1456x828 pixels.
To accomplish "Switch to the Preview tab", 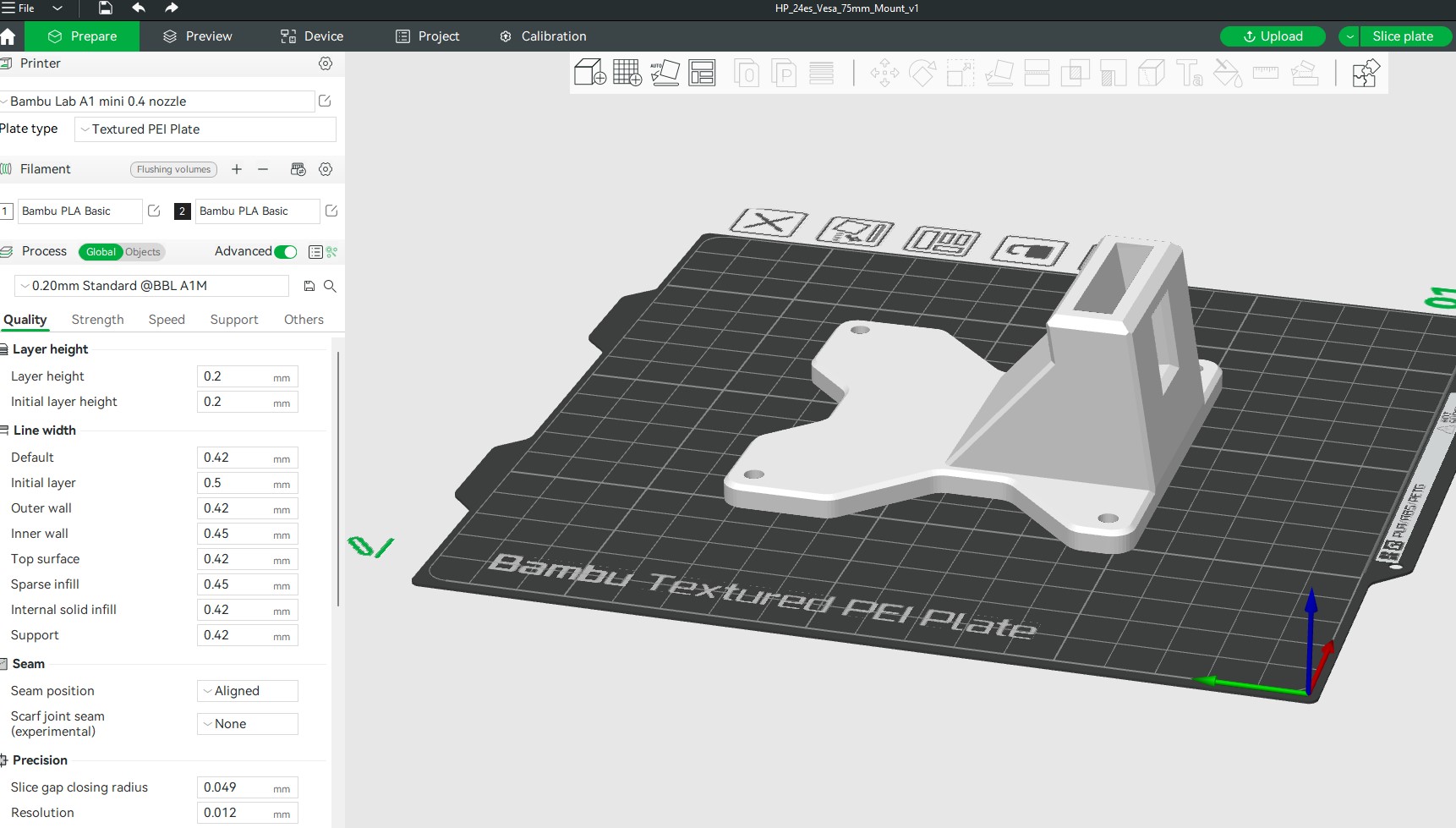I will click(x=198, y=36).
